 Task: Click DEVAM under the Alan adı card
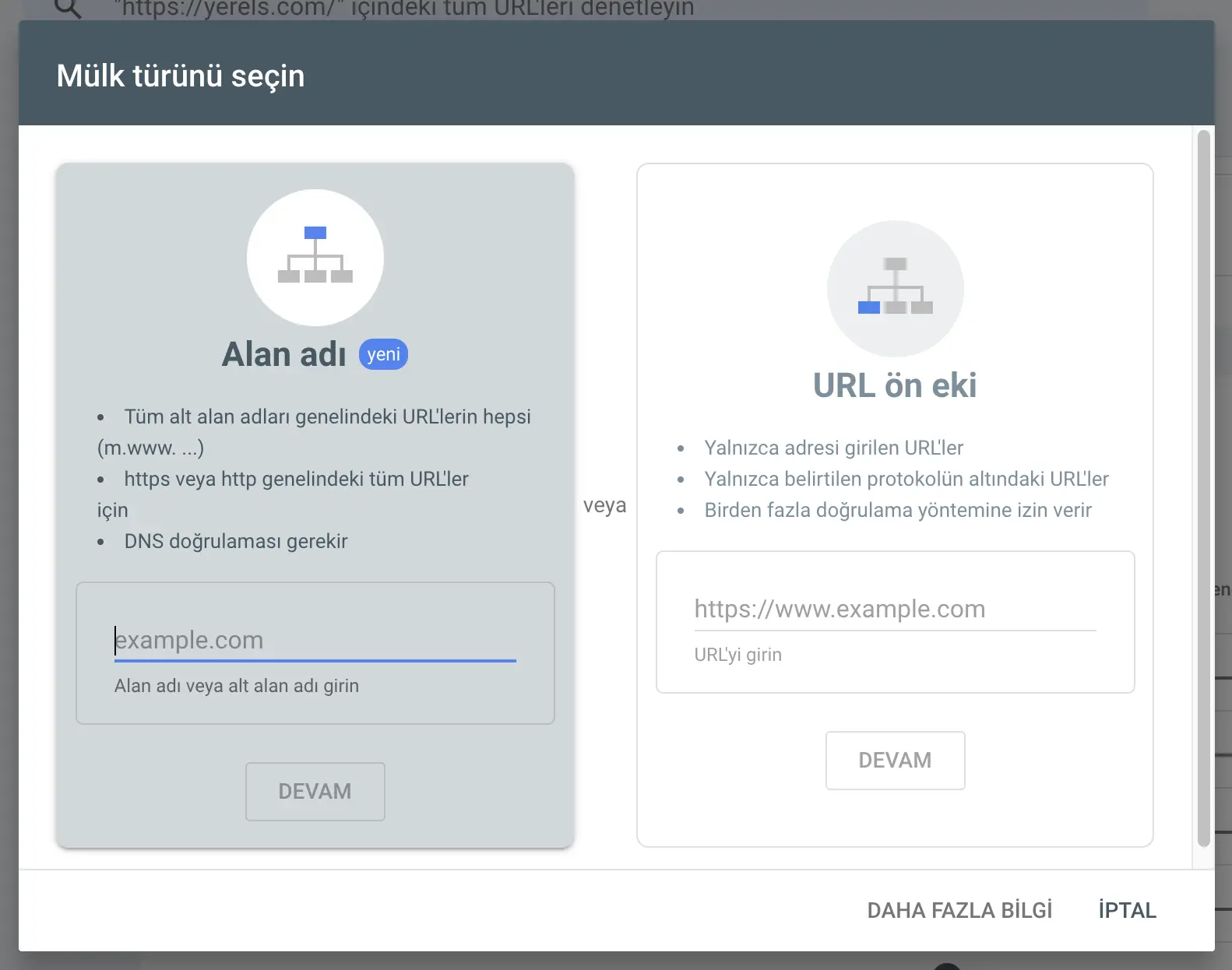(x=315, y=792)
